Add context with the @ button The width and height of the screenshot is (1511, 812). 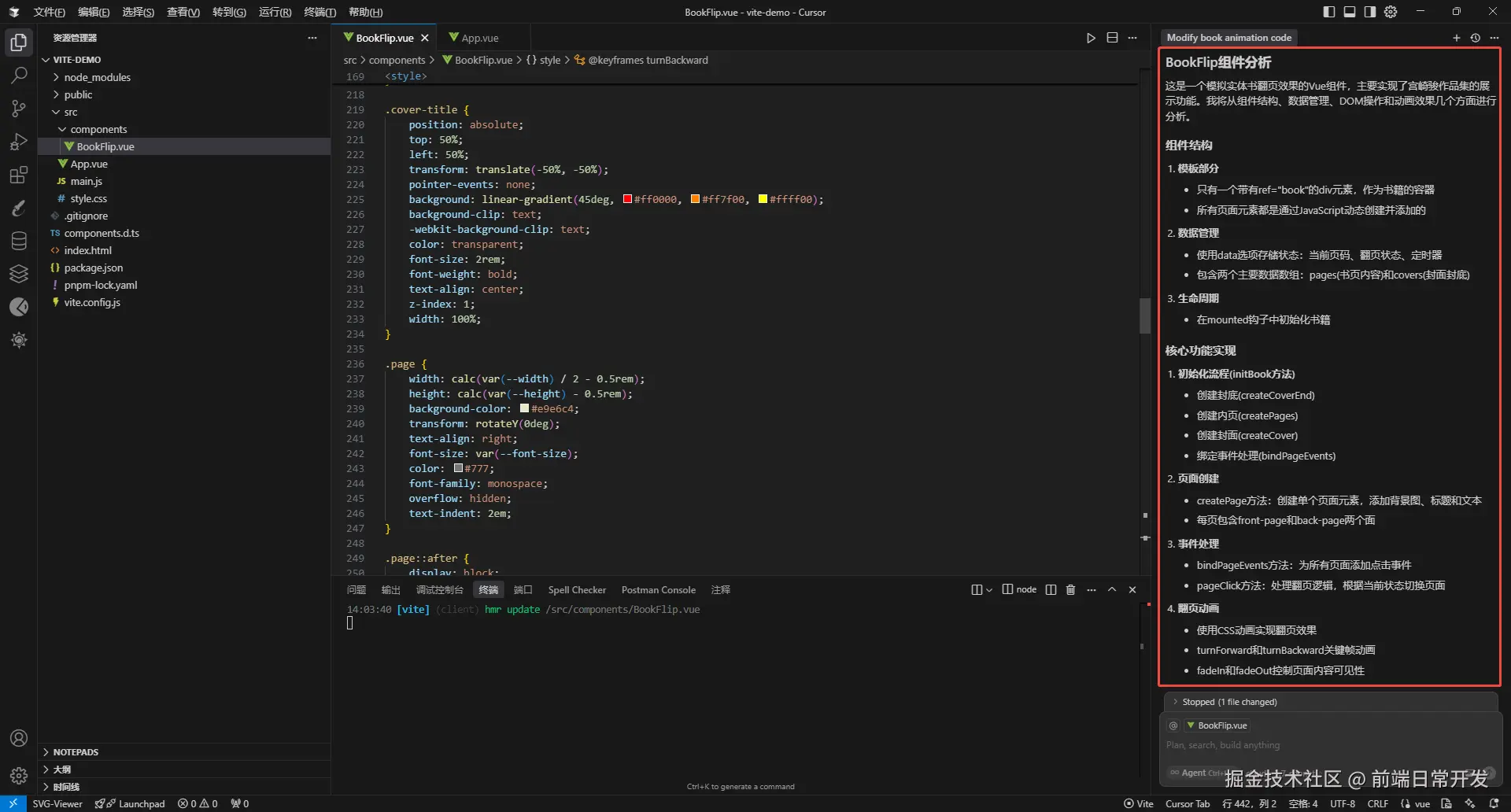[x=1173, y=725]
